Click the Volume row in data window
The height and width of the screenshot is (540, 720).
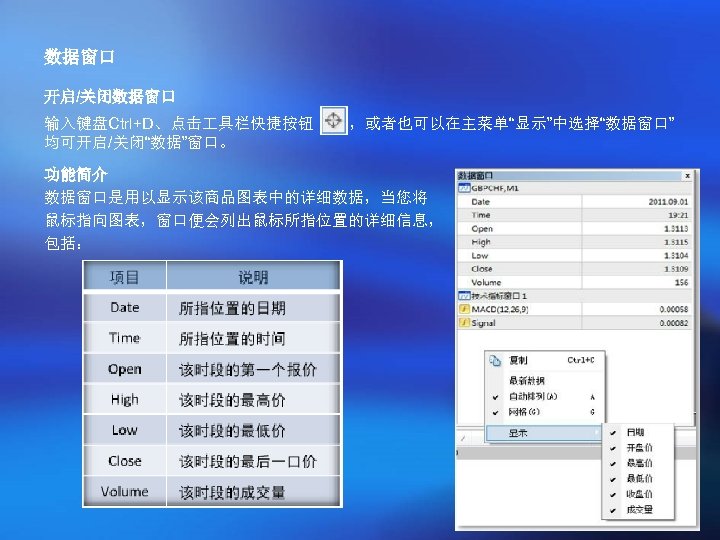tap(575, 282)
